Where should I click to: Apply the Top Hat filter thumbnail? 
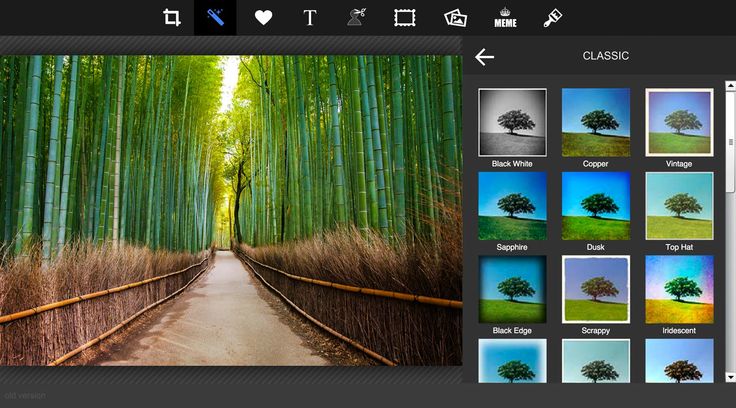click(679, 206)
